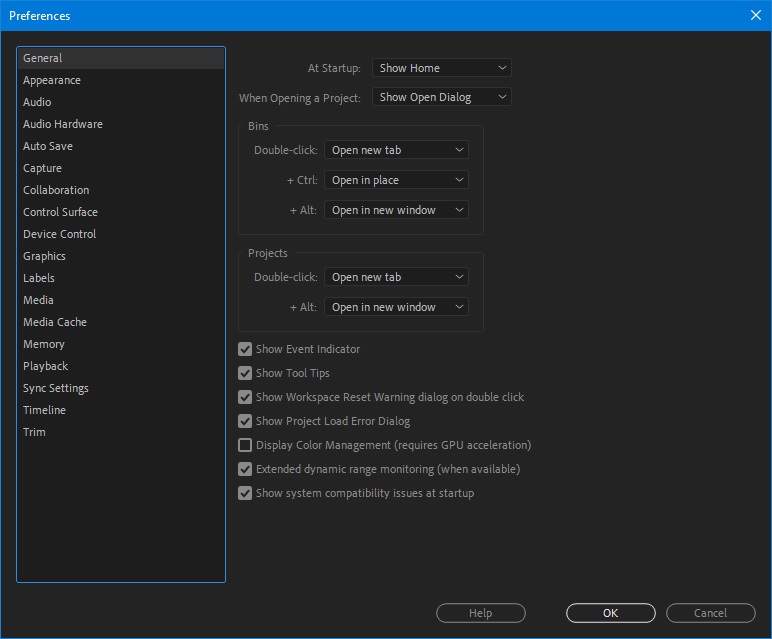Toggle Show system compatibility issues at startup

tap(245, 493)
